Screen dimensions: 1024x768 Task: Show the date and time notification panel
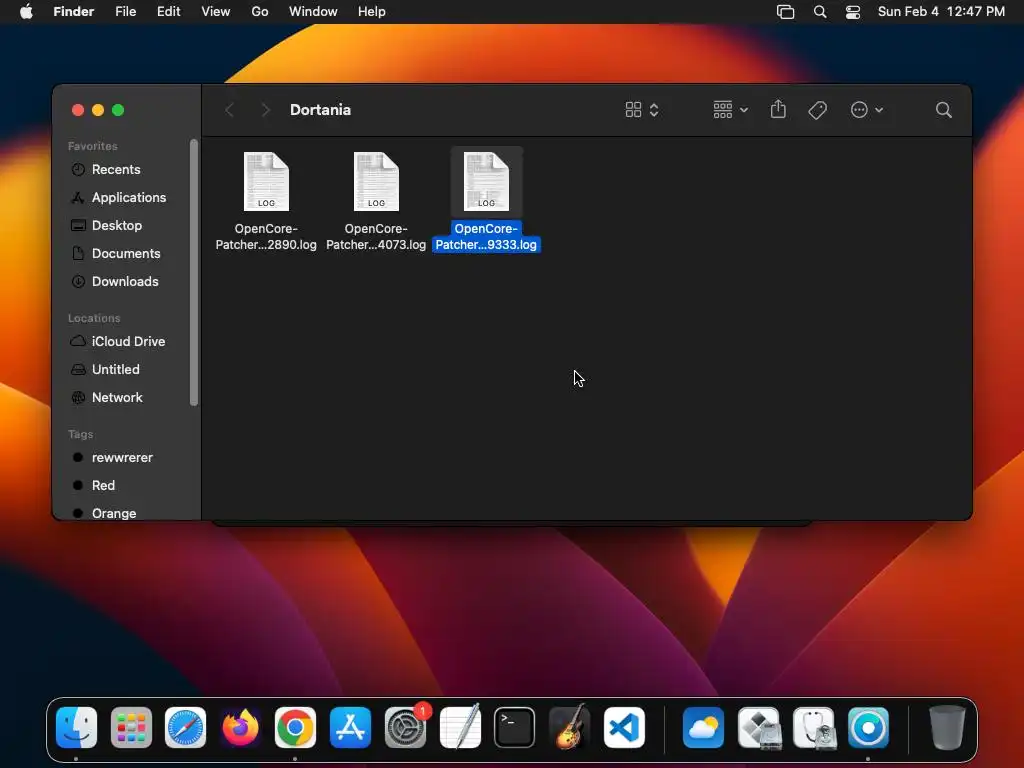[x=941, y=11]
